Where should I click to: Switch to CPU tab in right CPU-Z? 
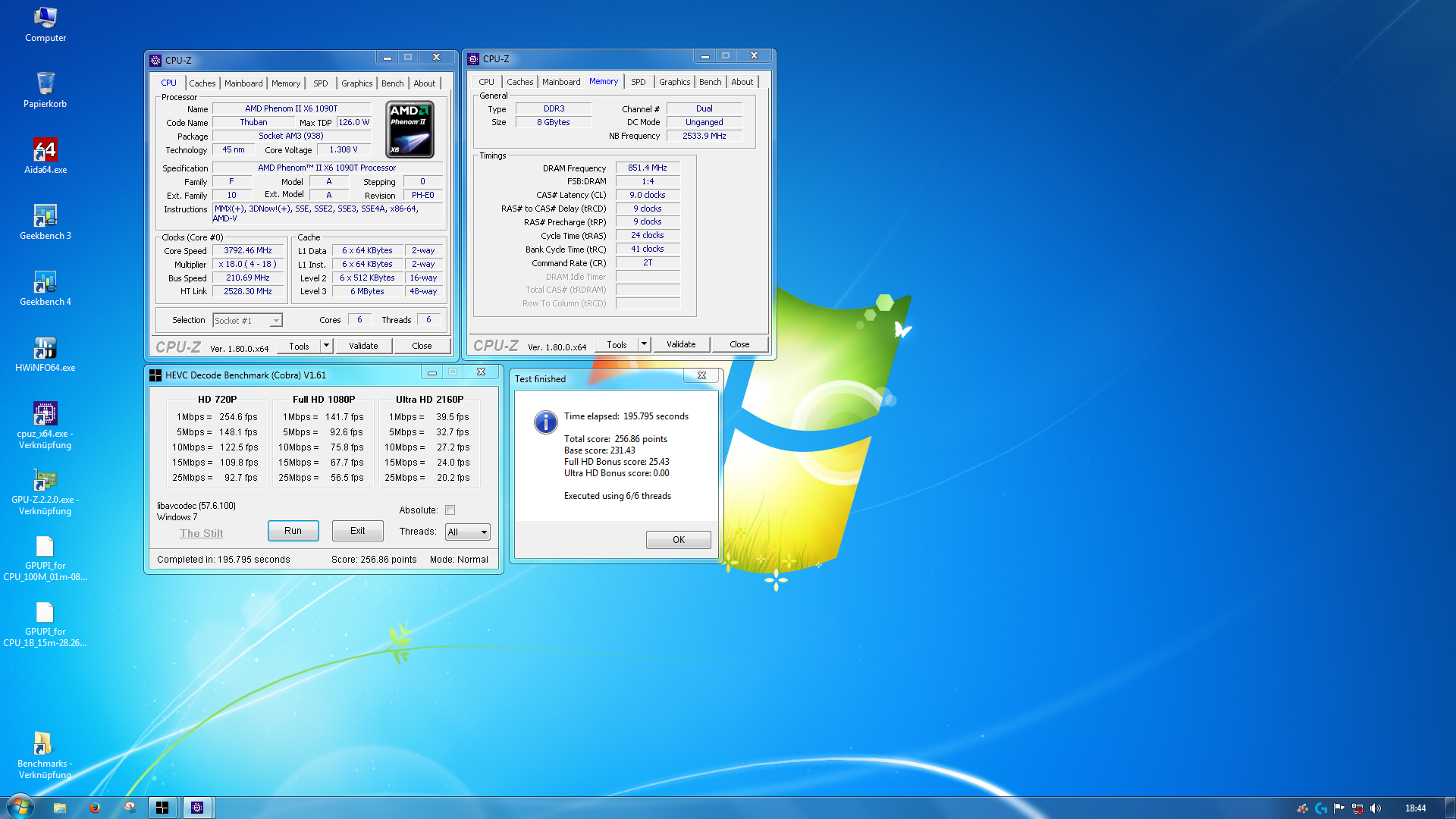(486, 82)
